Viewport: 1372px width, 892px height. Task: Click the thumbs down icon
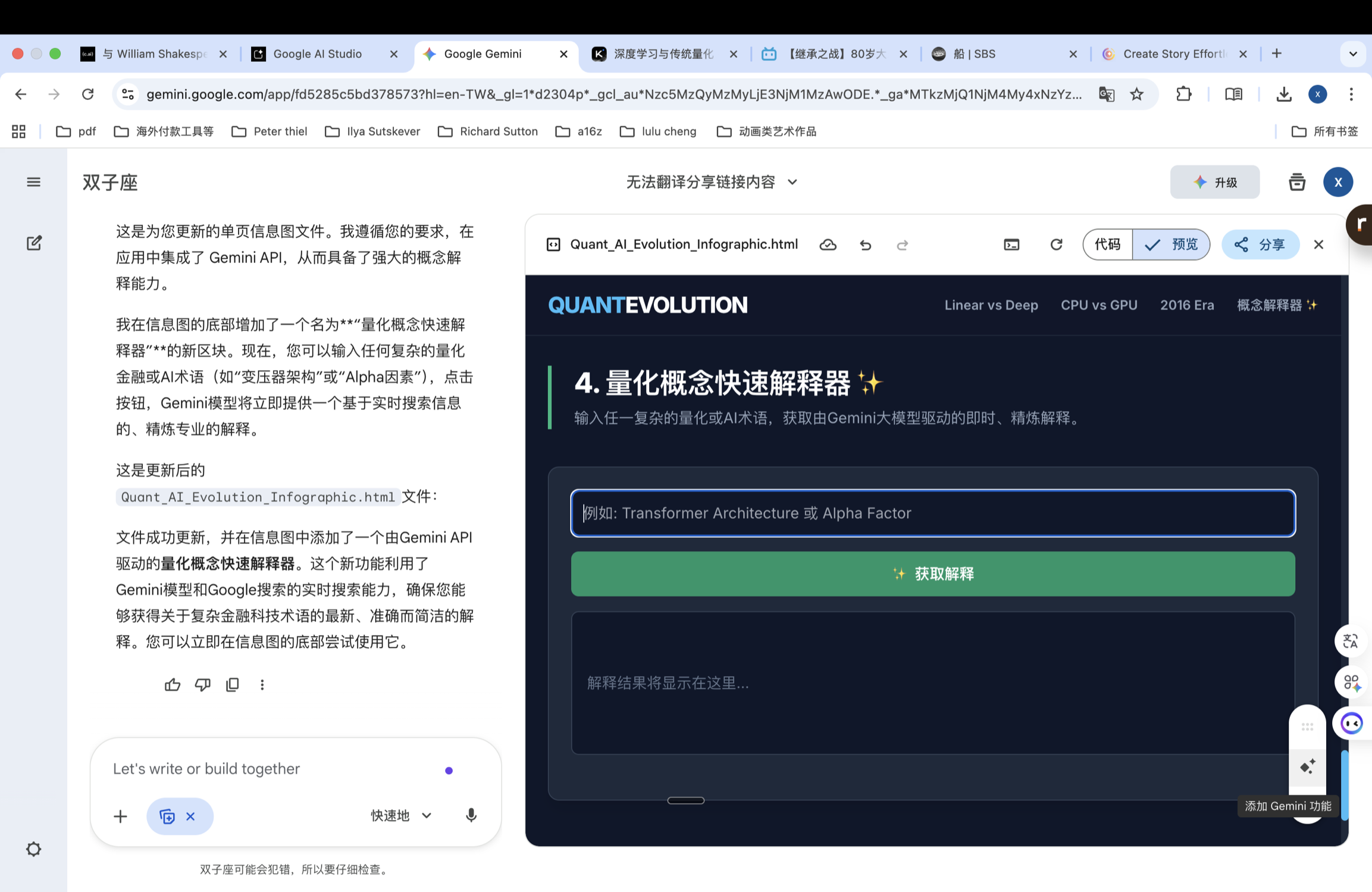tap(202, 684)
